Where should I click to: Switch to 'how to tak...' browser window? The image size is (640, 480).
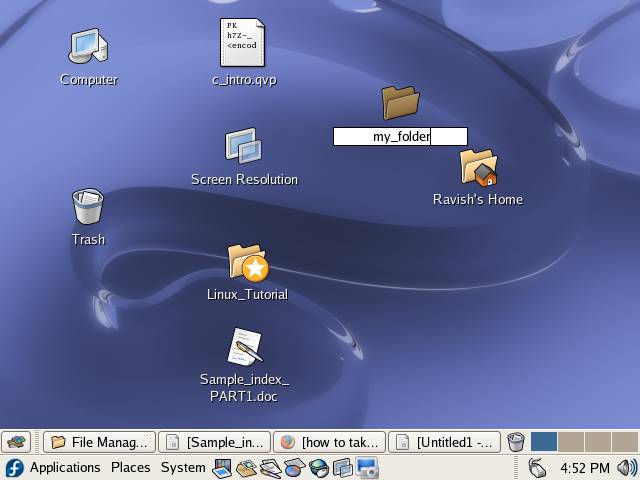point(329,442)
